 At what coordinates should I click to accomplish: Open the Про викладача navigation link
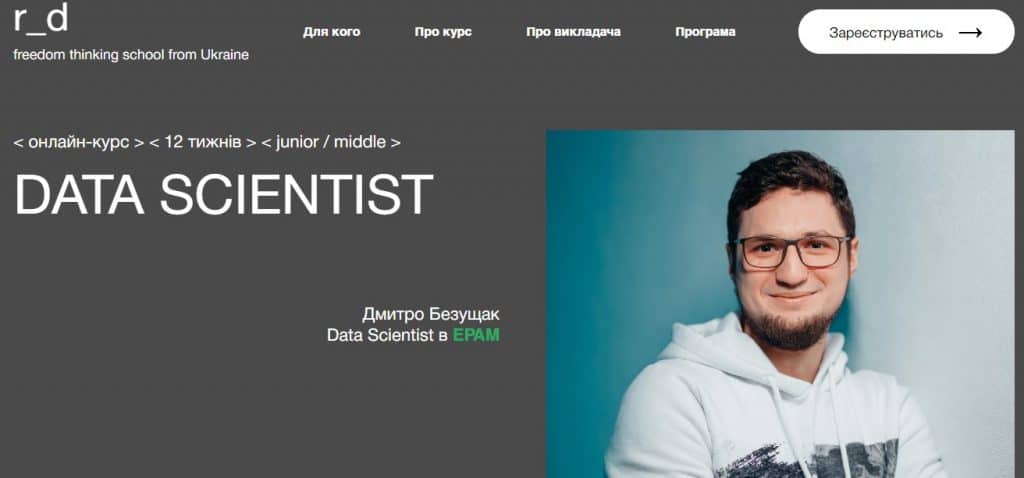tap(573, 32)
